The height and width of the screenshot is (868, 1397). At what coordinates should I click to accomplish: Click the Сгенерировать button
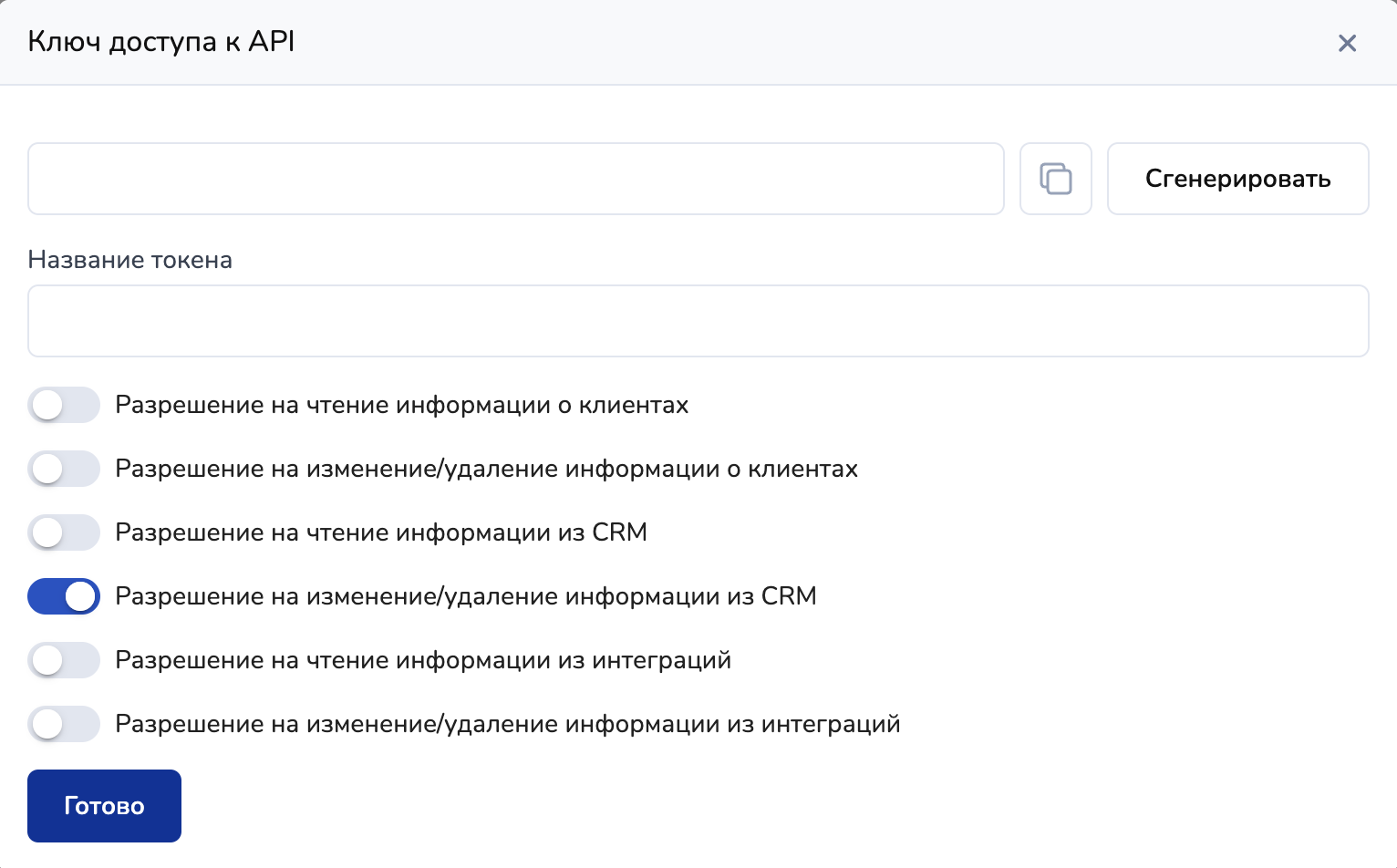(x=1237, y=179)
